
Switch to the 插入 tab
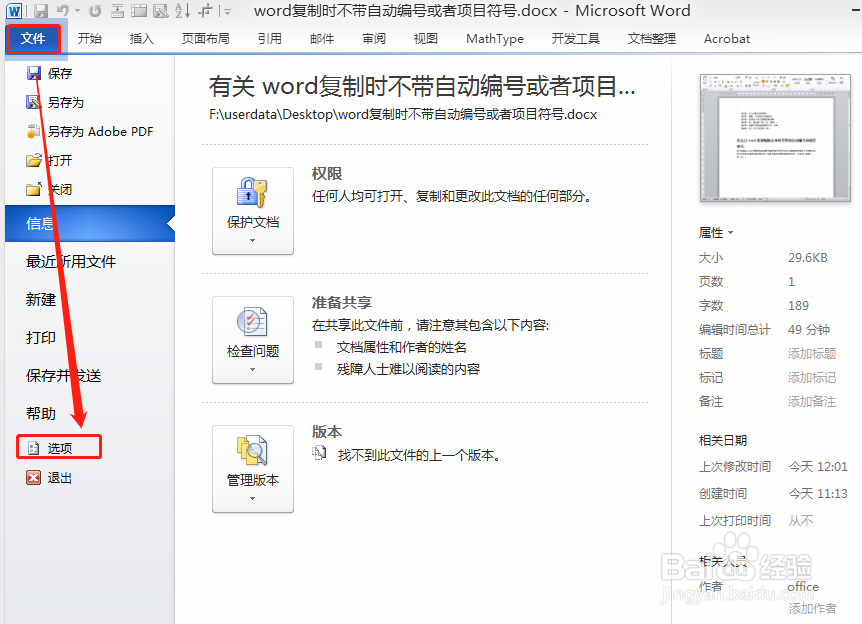coord(141,38)
